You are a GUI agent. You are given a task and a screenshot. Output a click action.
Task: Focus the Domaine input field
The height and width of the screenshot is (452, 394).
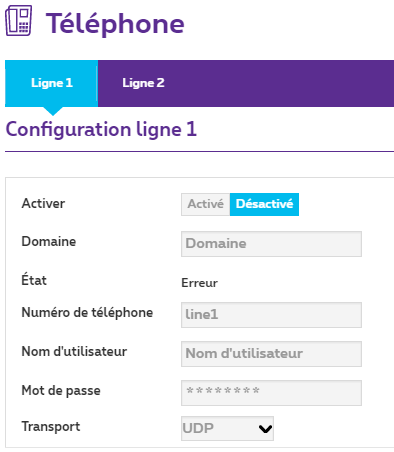pyautogui.click(x=271, y=244)
